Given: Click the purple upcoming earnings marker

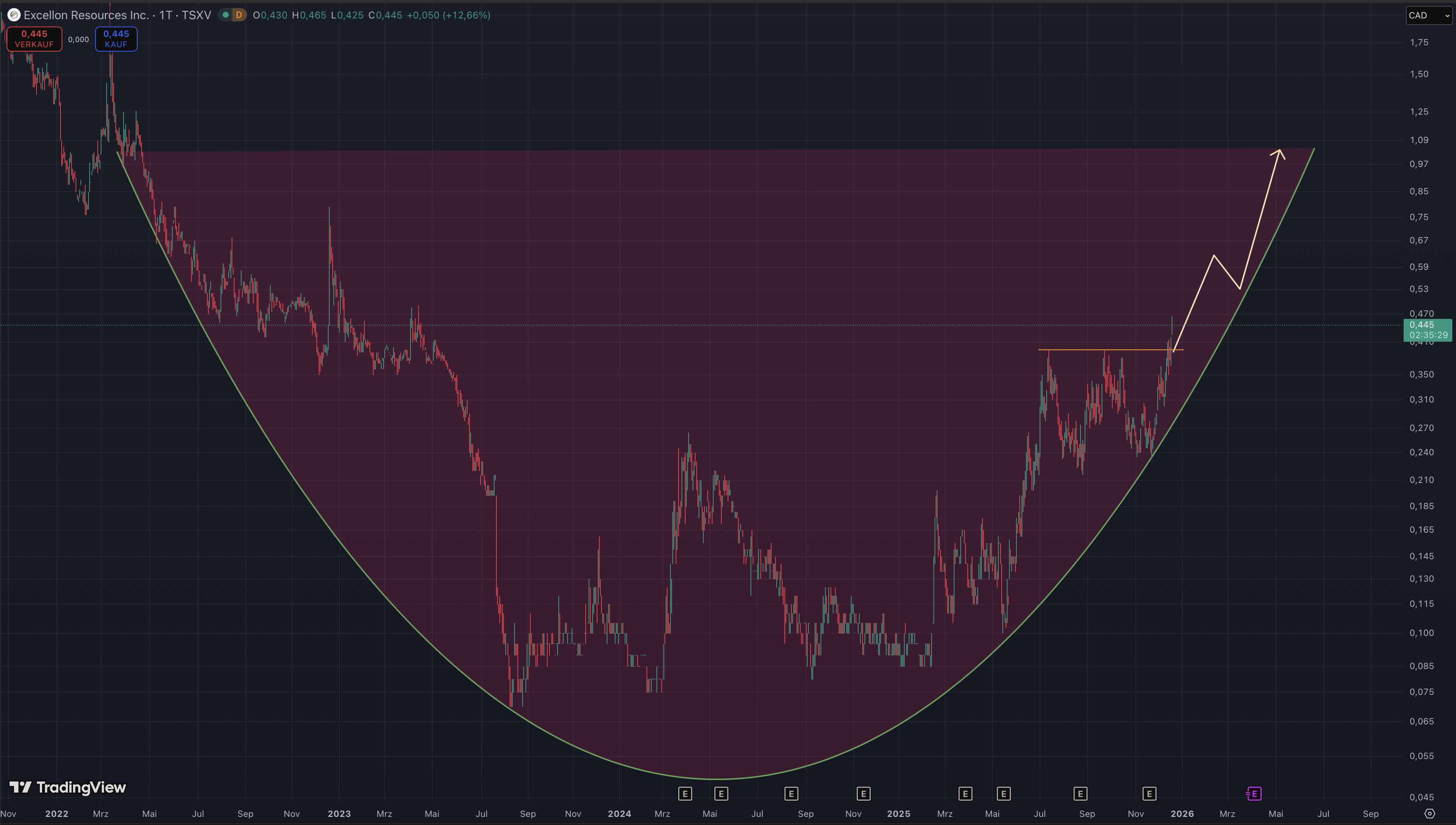Looking at the screenshot, I should tap(1254, 793).
